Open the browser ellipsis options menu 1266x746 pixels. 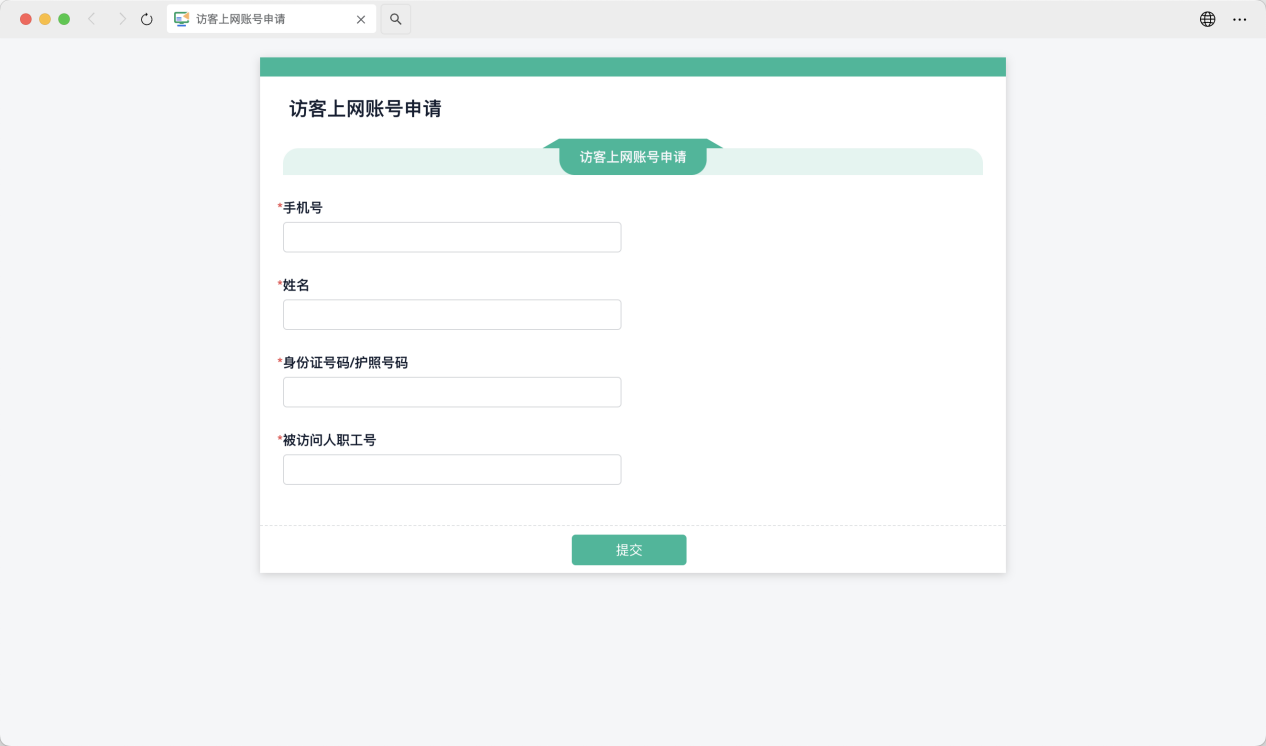[1240, 18]
